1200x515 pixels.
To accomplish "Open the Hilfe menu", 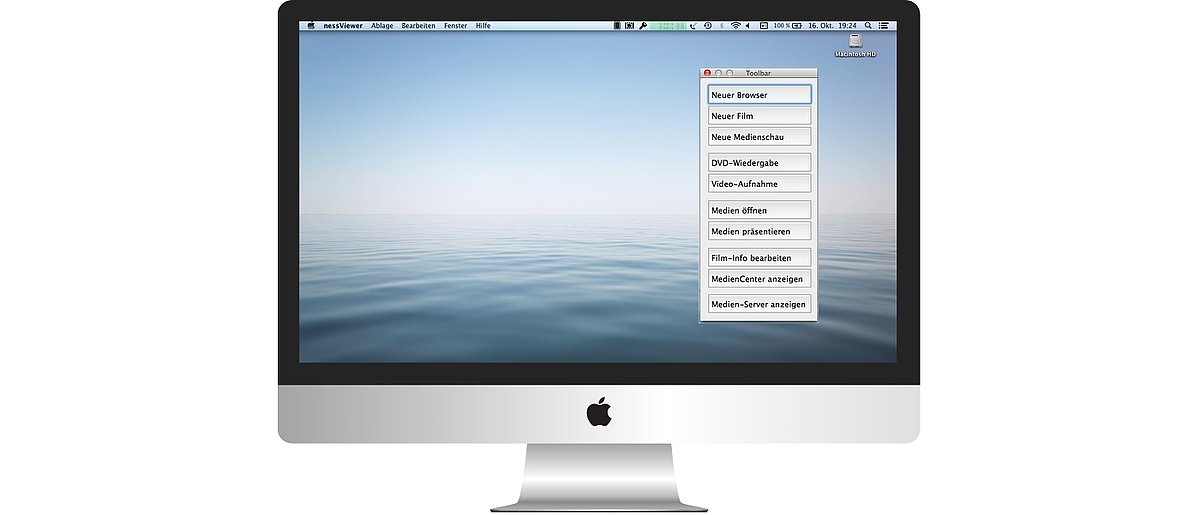I will 483,25.
